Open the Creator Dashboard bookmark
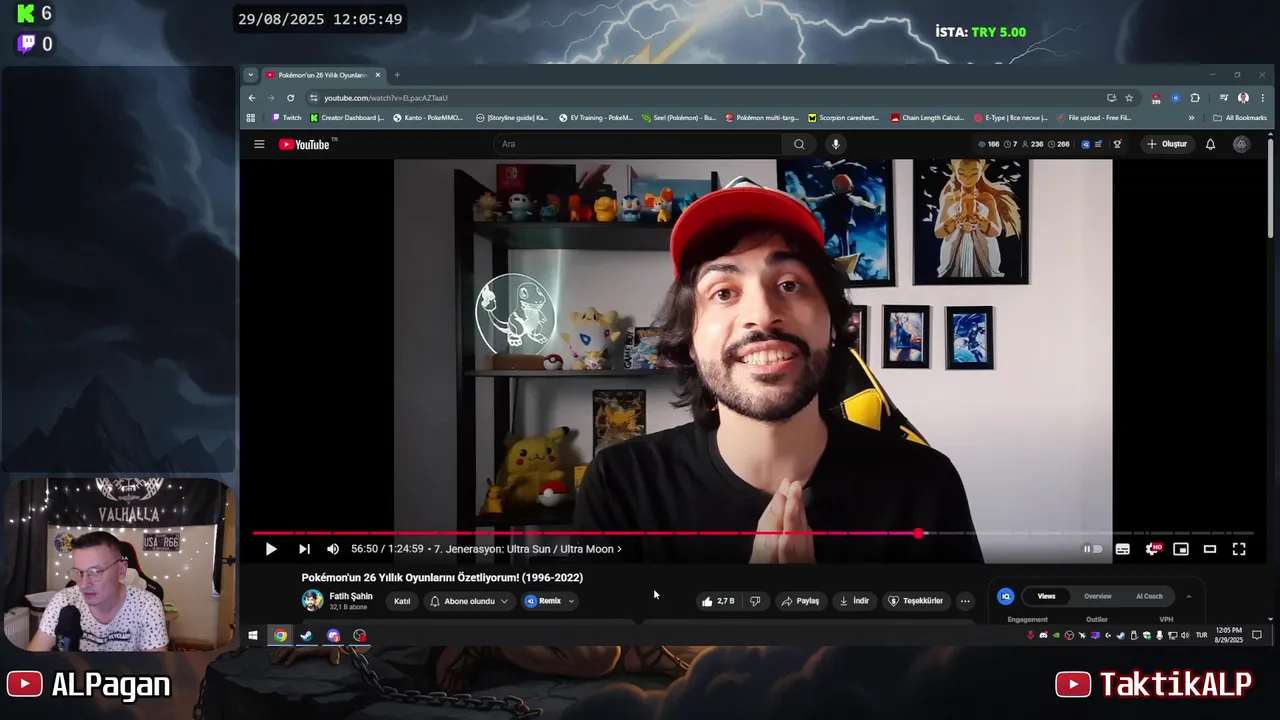Screen dimensions: 1280x720 [347, 118]
